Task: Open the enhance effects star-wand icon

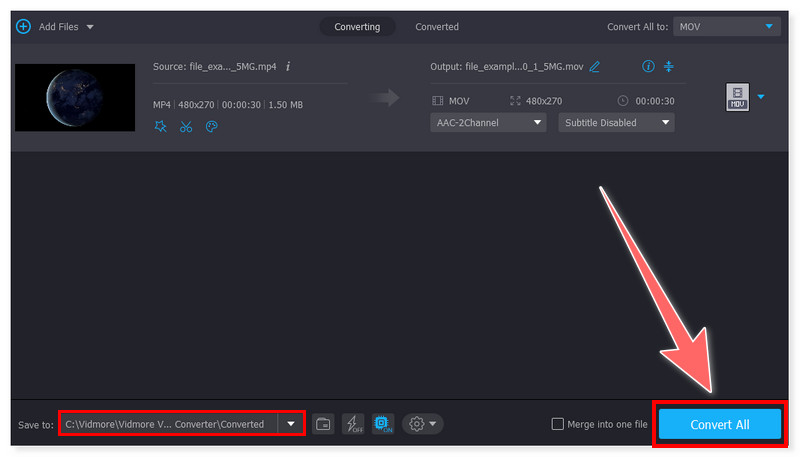Action: [x=161, y=127]
